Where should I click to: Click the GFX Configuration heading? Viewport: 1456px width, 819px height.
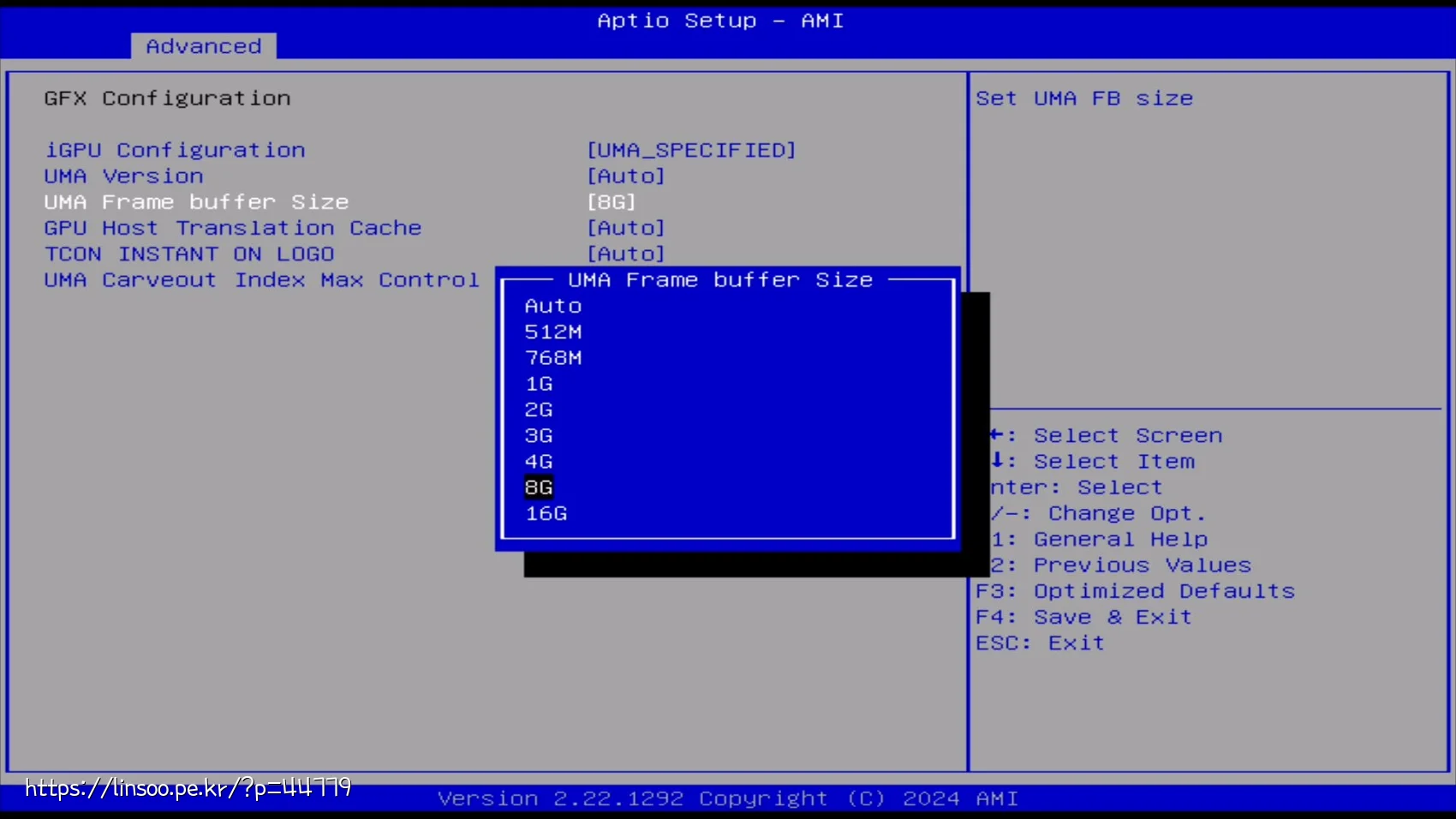point(168,99)
